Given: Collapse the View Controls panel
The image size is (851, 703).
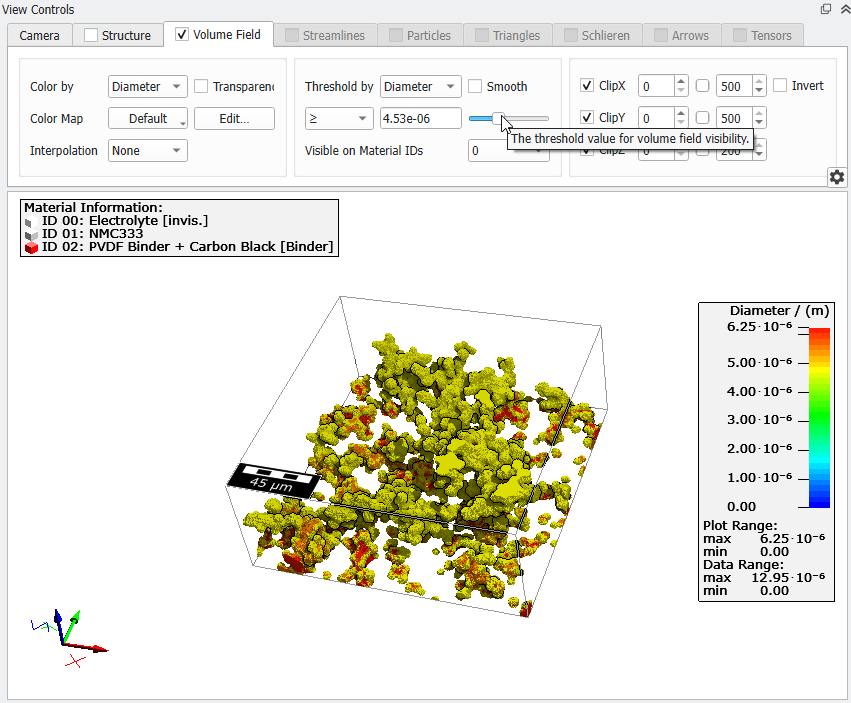Looking at the screenshot, I should coord(844,9).
